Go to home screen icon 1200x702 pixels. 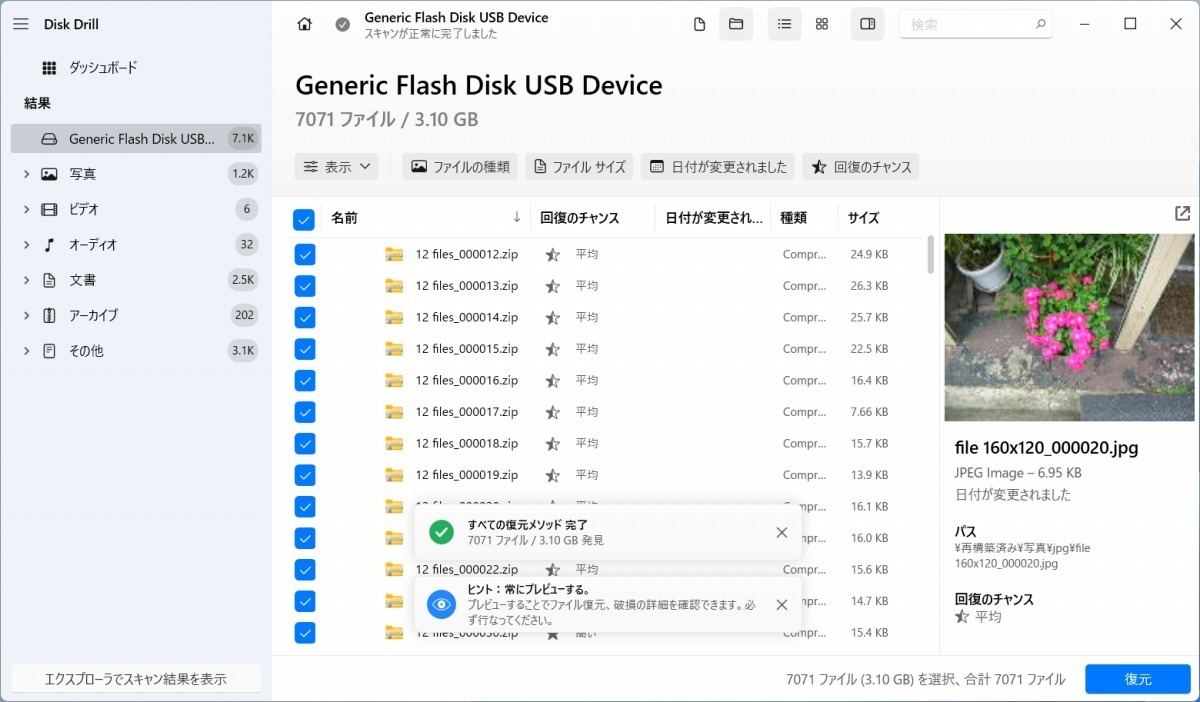pyautogui.click(x=305, y=24)
